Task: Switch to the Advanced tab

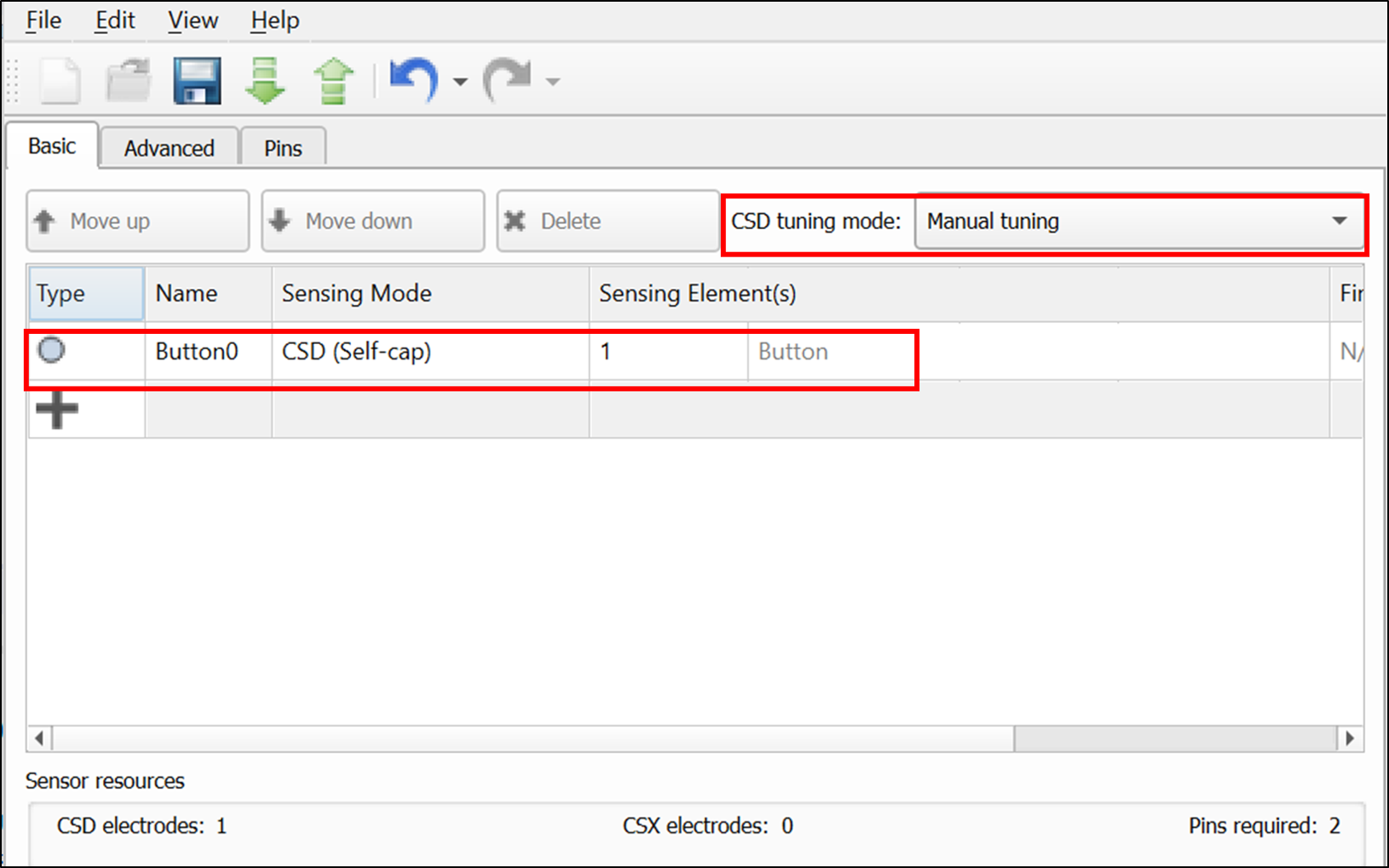Action: pos(169,148)
